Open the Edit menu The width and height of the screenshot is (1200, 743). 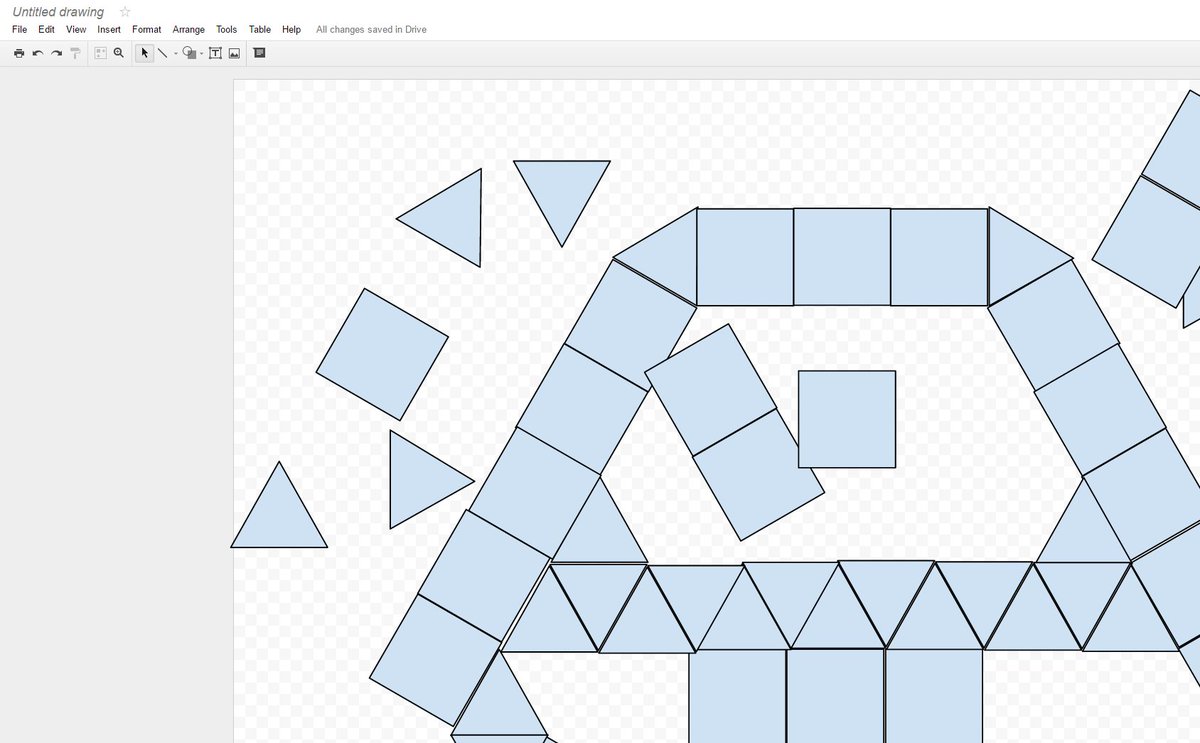click(46, 29)
